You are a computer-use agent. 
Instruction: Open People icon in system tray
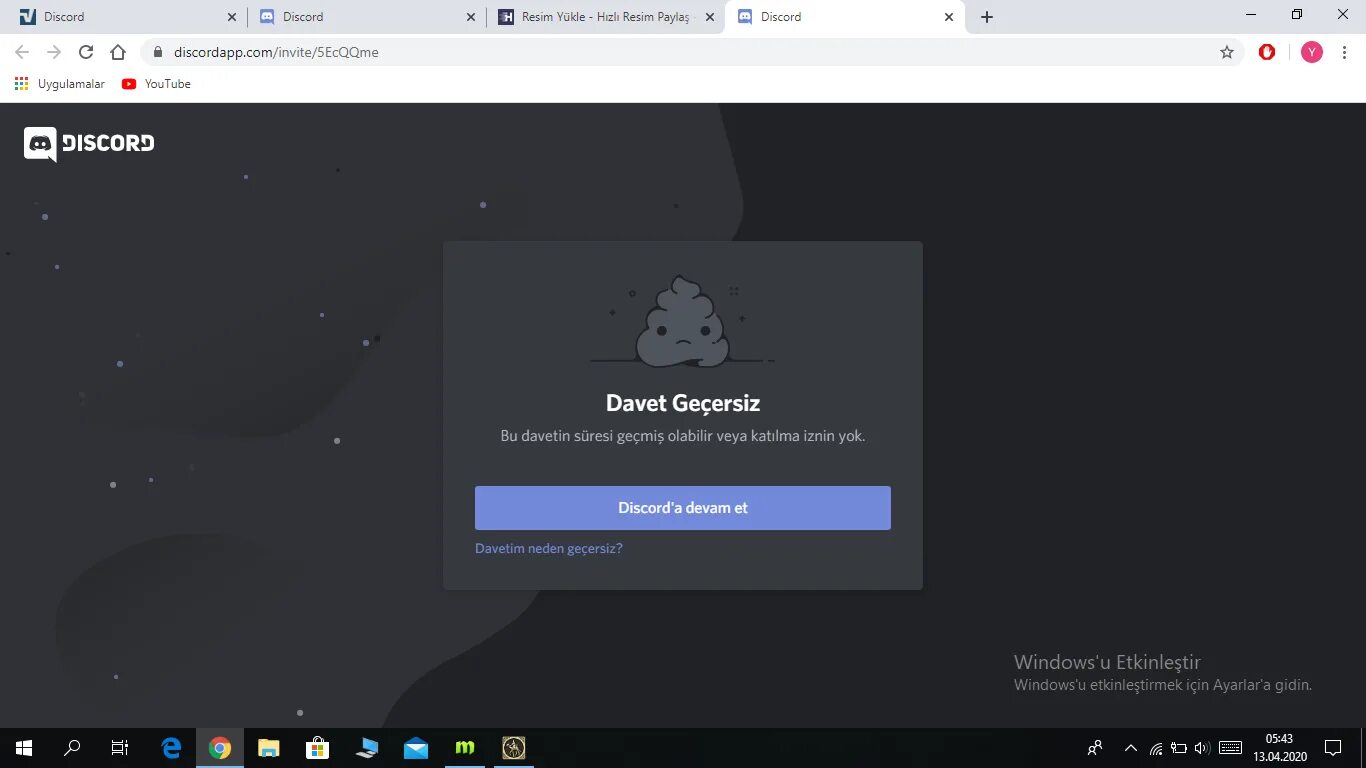1096,748
